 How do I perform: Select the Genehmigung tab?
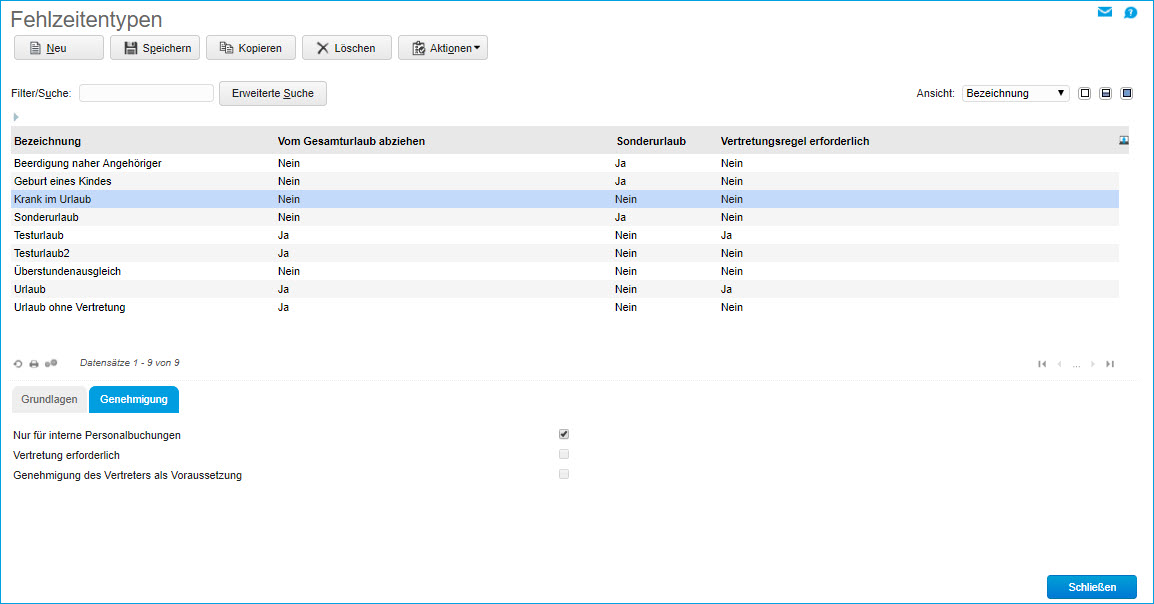[134, 399]
